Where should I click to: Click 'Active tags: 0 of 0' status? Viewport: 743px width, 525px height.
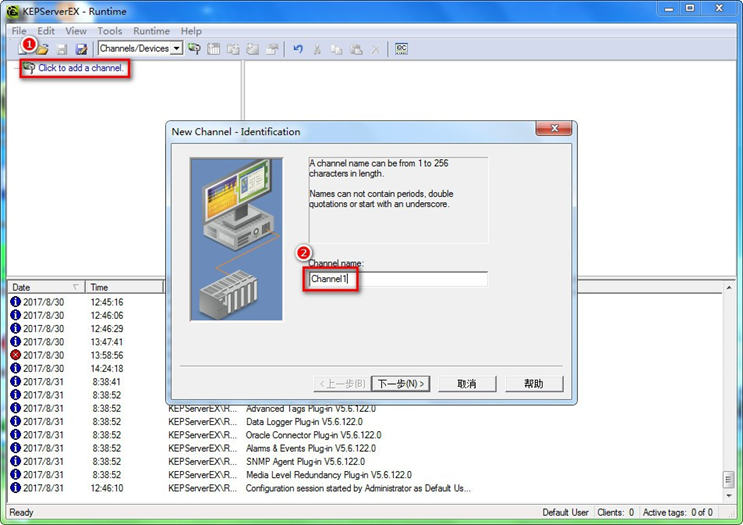(678, 512)
